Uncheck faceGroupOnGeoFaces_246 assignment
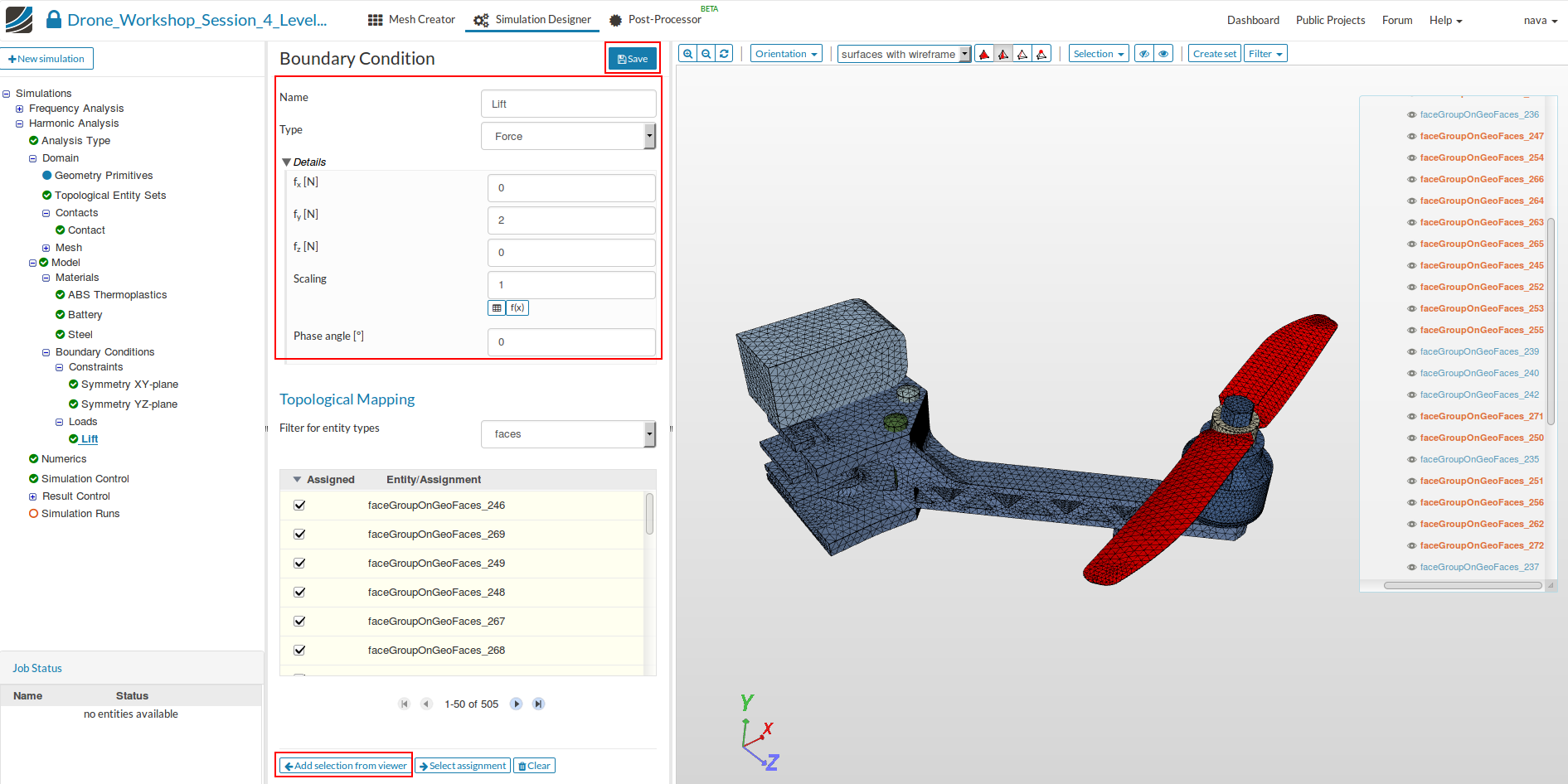This screenshot has height=784, width=1568. click(299, 506)
